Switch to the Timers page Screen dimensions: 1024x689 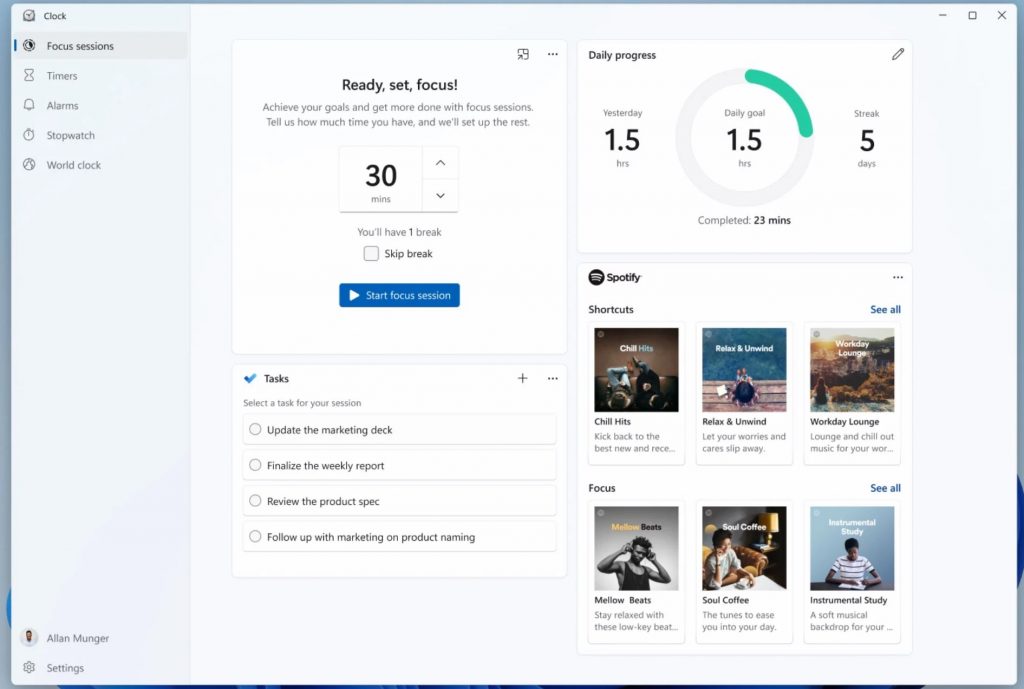pos(62,76)
